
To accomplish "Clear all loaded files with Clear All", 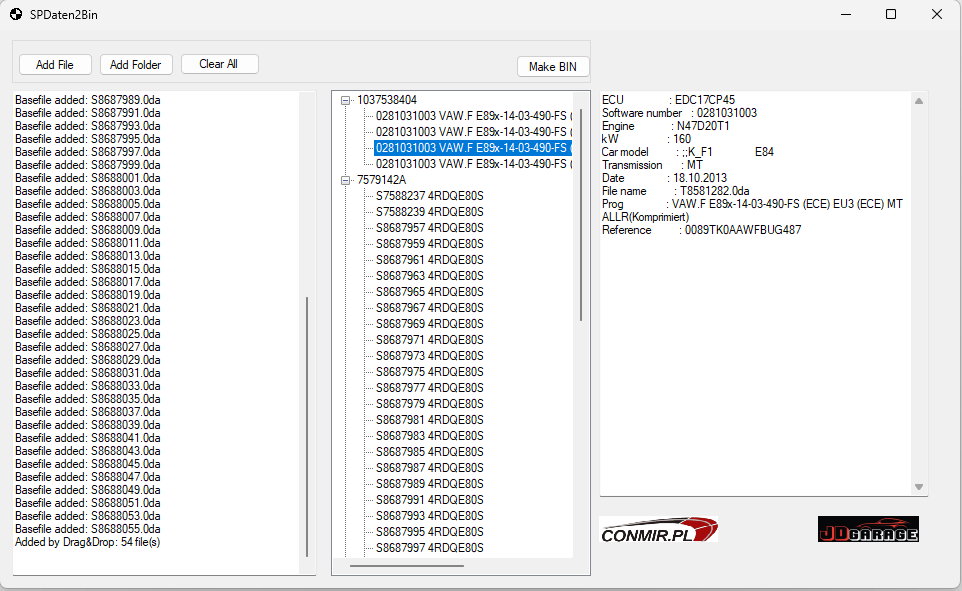I will [219, 64].
